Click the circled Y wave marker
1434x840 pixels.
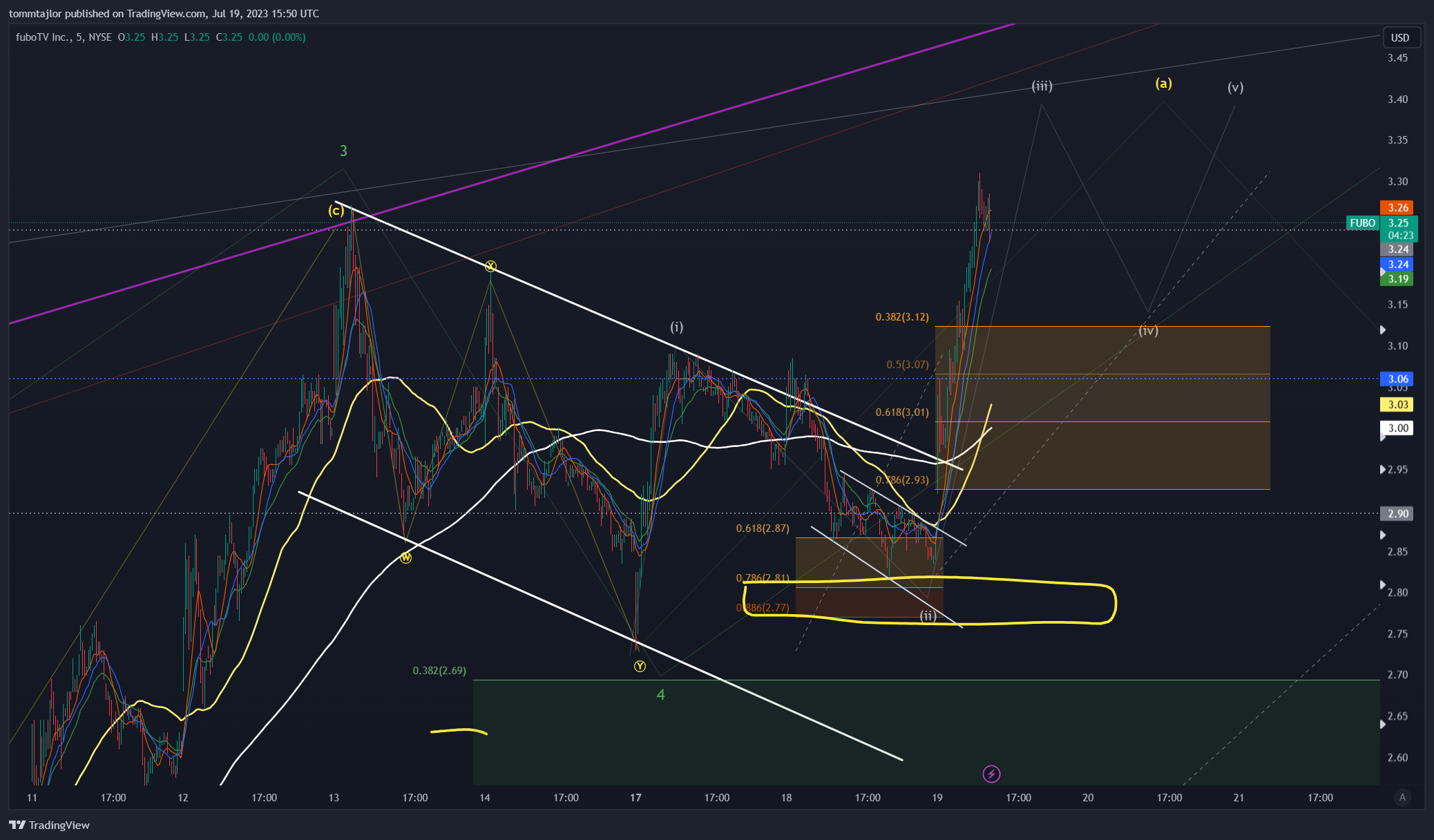tap(640, 666)
